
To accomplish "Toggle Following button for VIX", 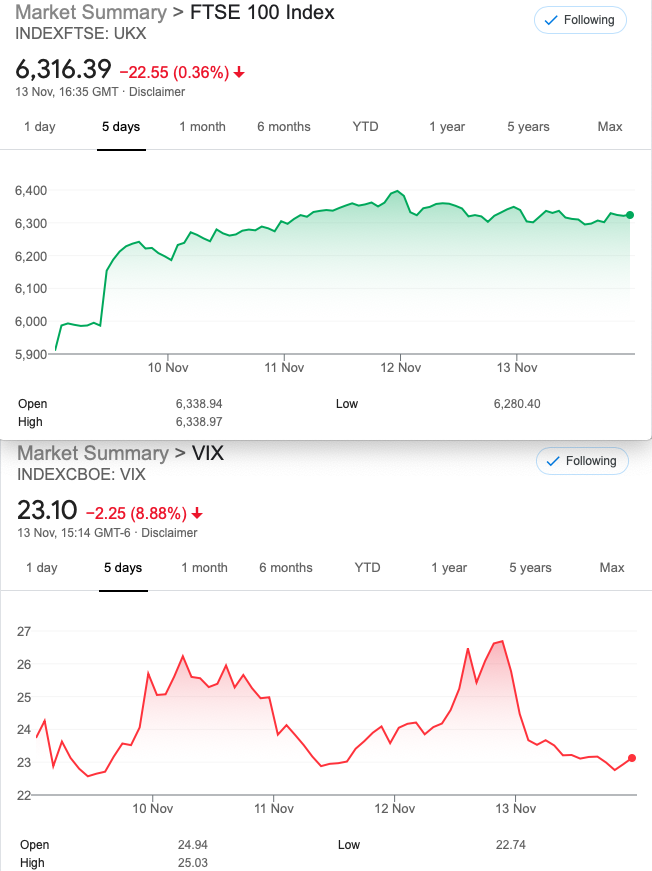I will click(582, 461).
